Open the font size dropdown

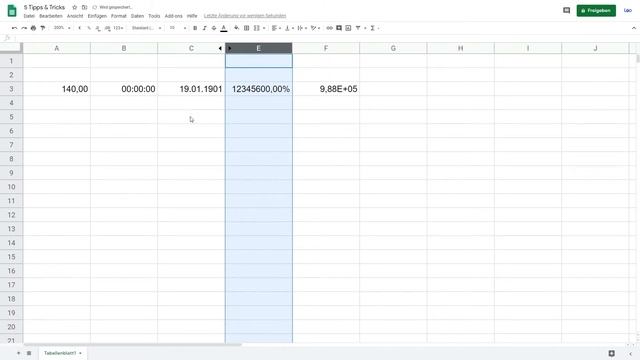[178, 28]
